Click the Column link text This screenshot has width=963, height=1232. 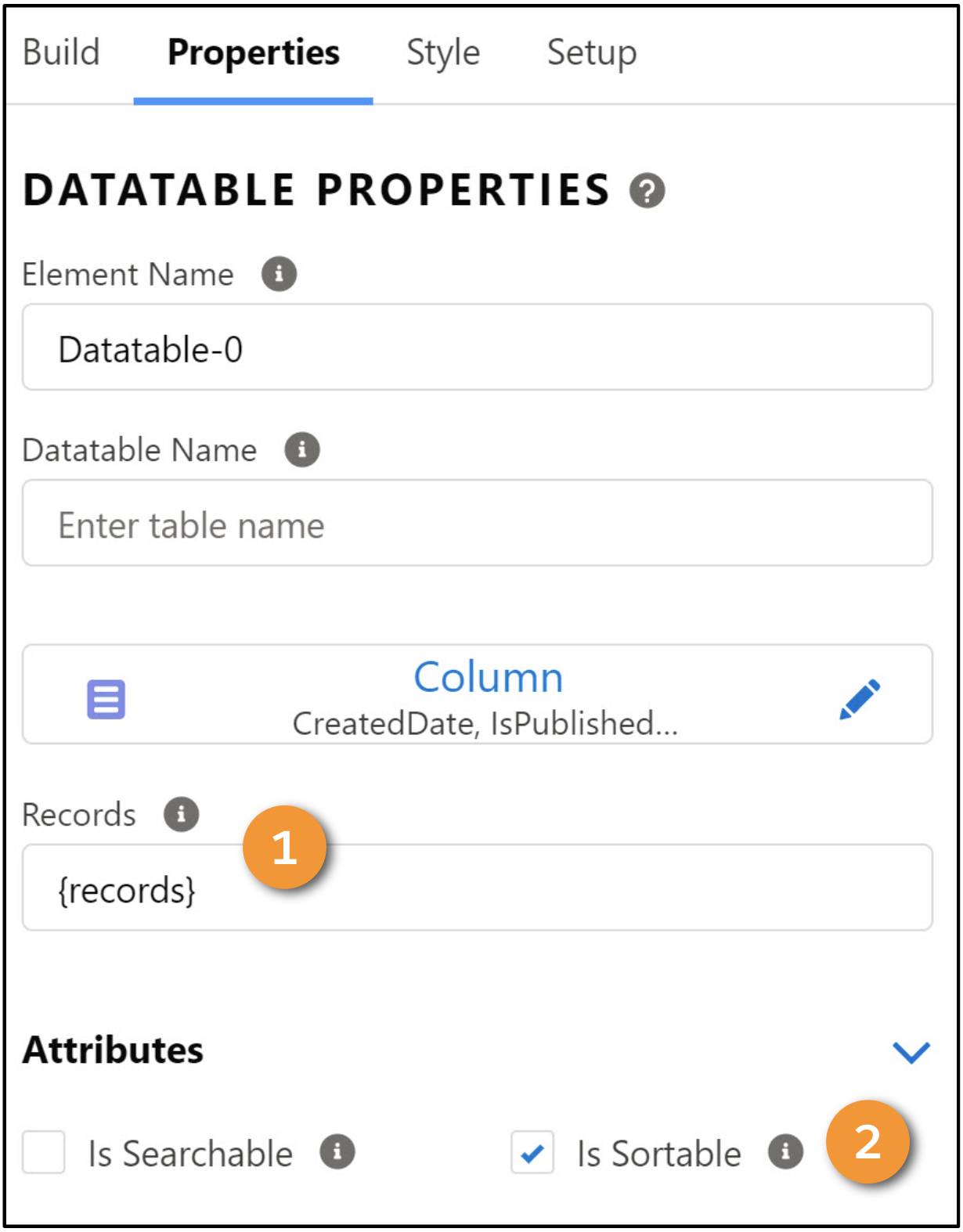click(x=489, y=677)
